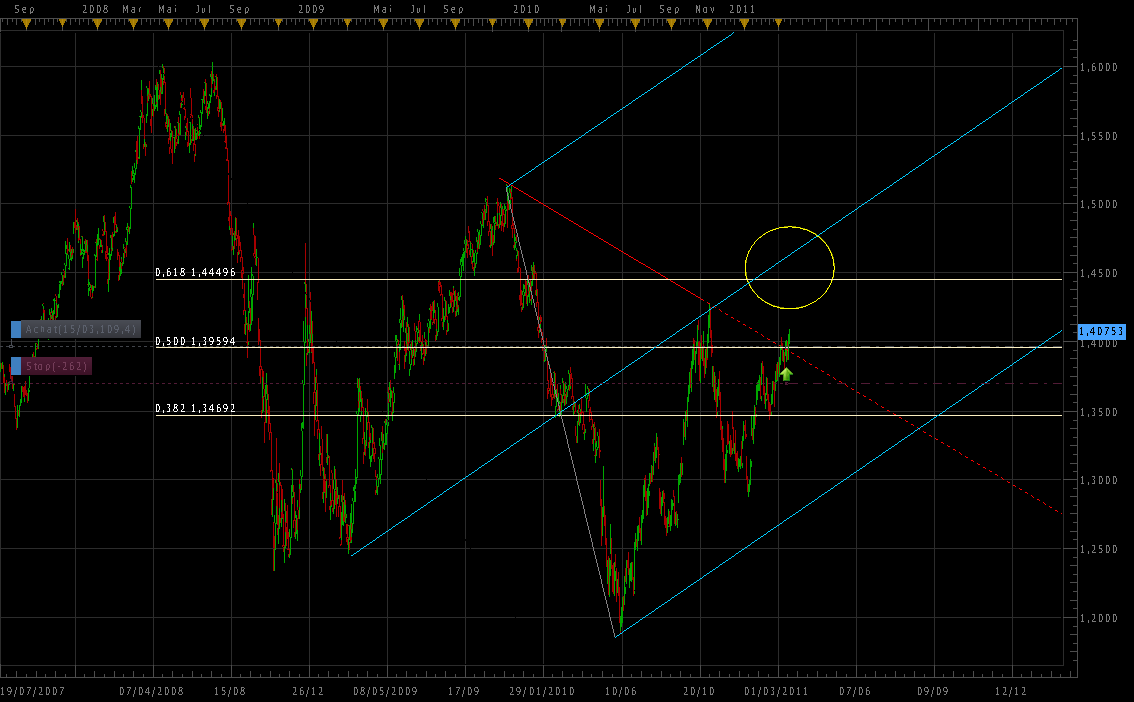Click the blue handle of Achat order label
The image size is (1134, 702).
coord(16,329)
